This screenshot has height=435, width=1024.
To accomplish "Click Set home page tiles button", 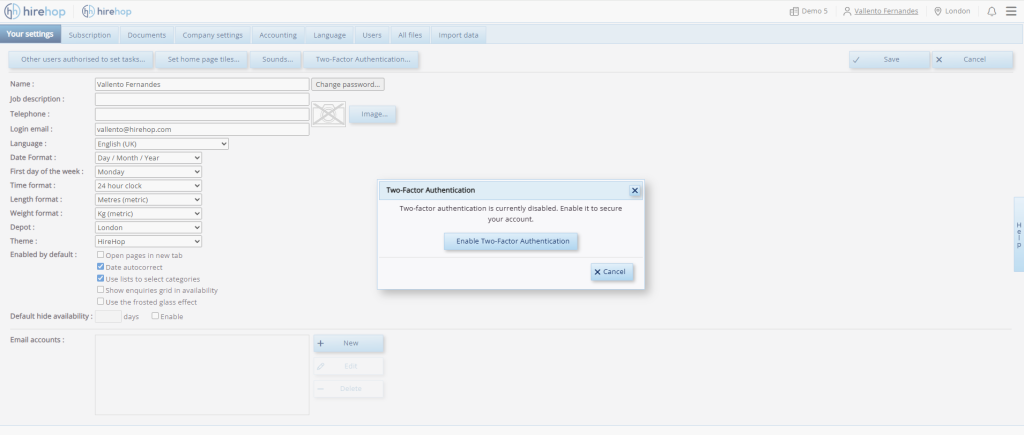I will (x=202, y=59).
